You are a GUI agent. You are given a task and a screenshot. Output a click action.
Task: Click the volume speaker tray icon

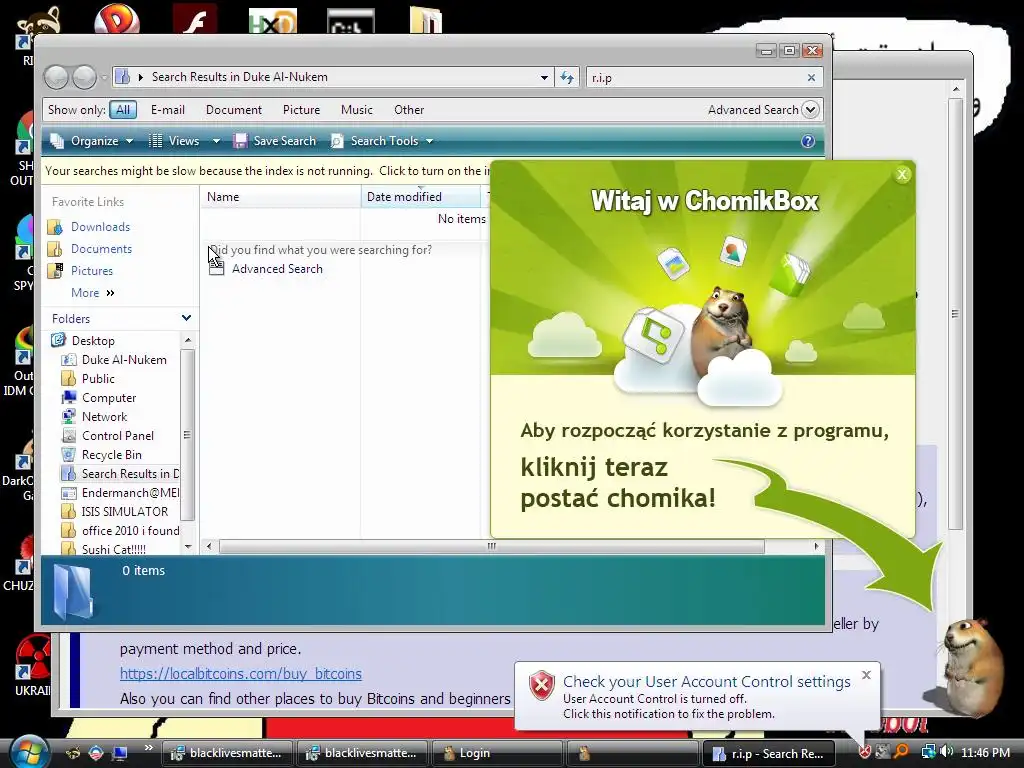[x=946, y=752]
